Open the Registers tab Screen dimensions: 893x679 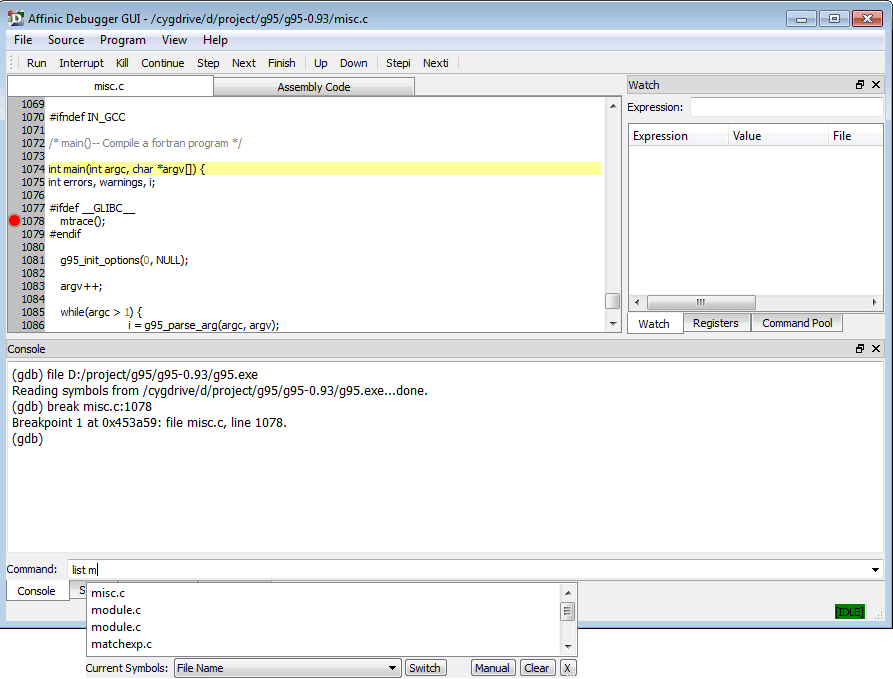coord(716,323)
